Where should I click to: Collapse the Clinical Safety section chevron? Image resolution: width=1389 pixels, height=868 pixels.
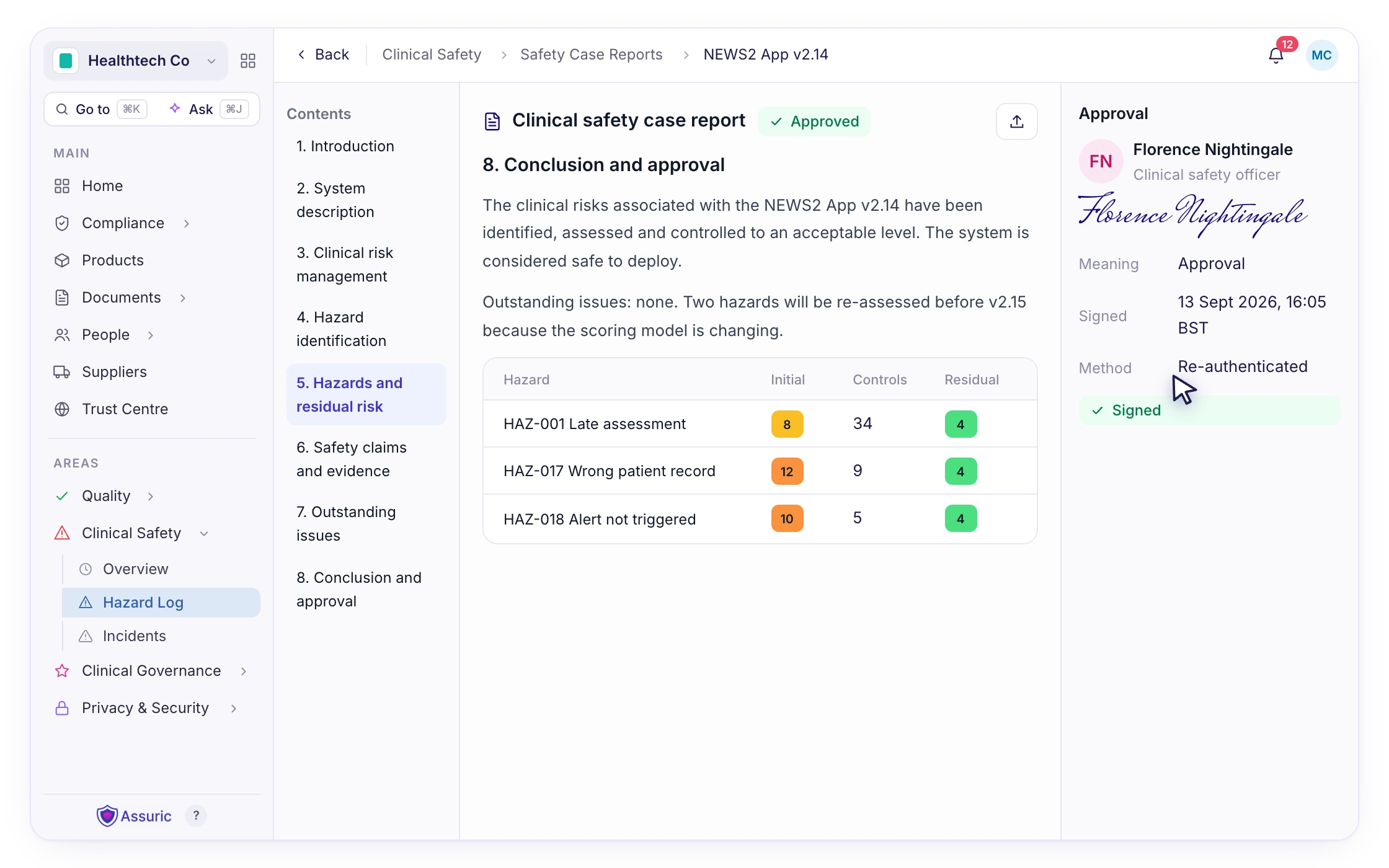tap(204, 534)
